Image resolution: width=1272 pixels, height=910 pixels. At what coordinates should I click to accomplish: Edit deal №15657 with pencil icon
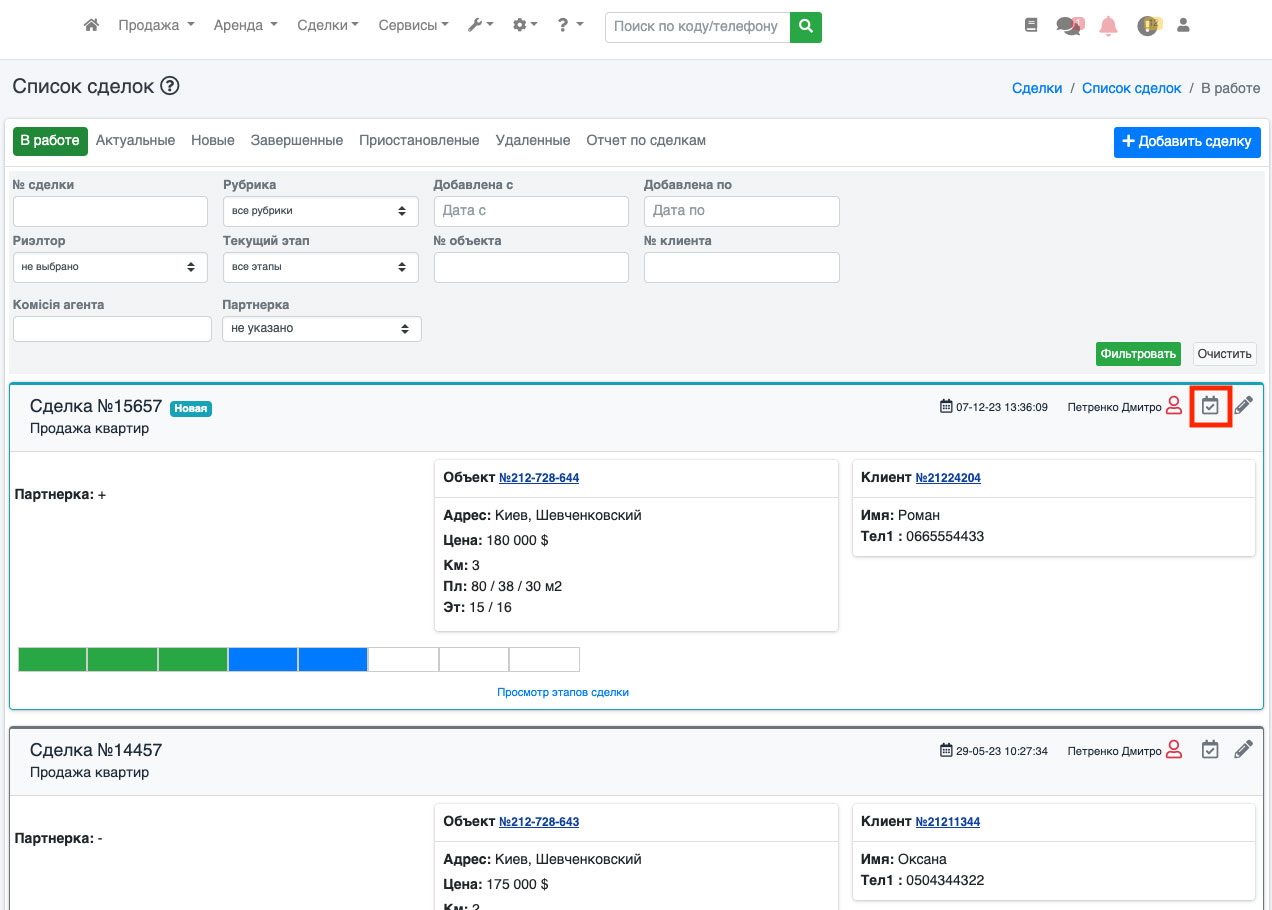[x=1243, y=406]
